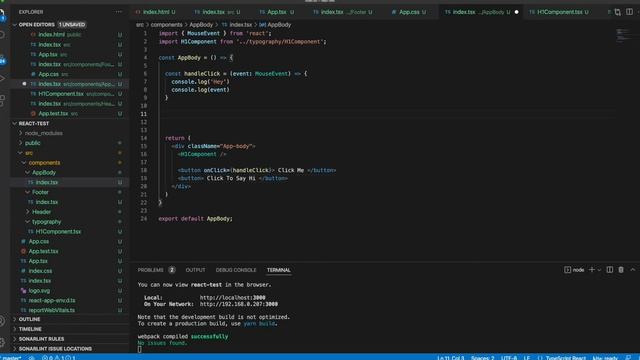Select the node terminal profile icon
This screenshot has height=360, width=640.
tap(567, 270)
